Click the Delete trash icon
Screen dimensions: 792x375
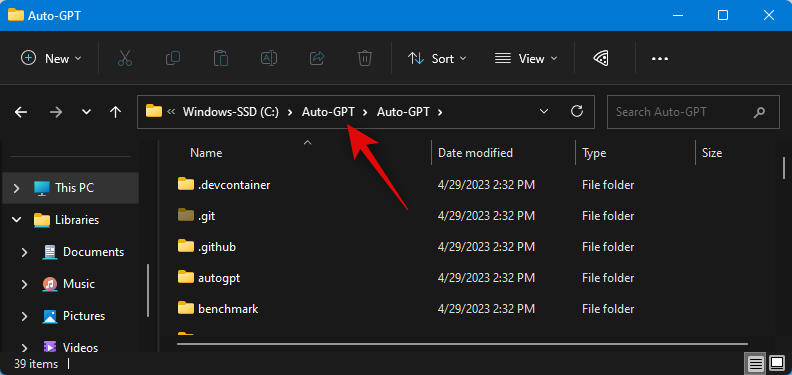pyautogui.click(x=365, y=59)
